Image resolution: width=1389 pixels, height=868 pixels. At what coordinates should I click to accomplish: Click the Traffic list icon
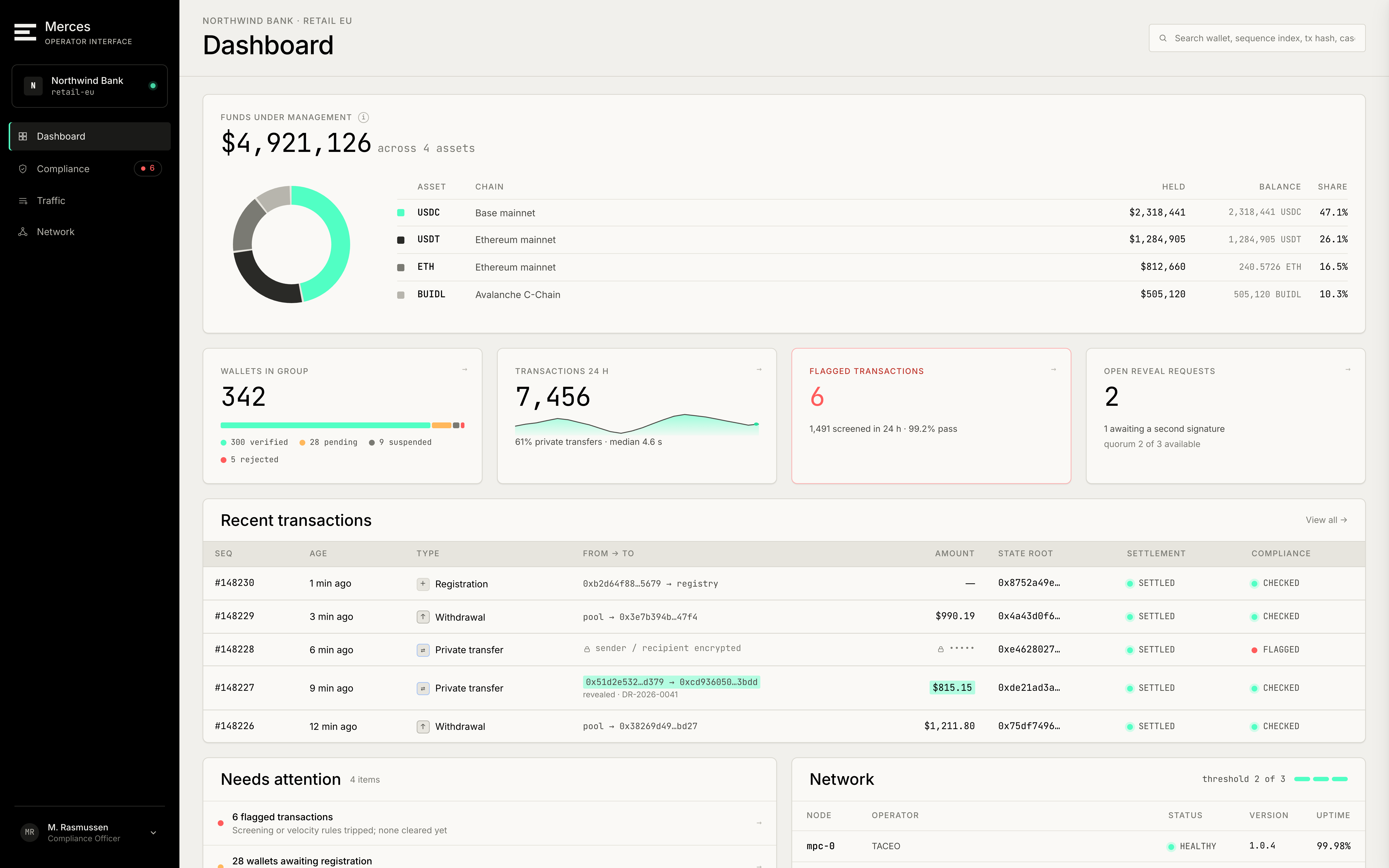[x=23, y=201]
